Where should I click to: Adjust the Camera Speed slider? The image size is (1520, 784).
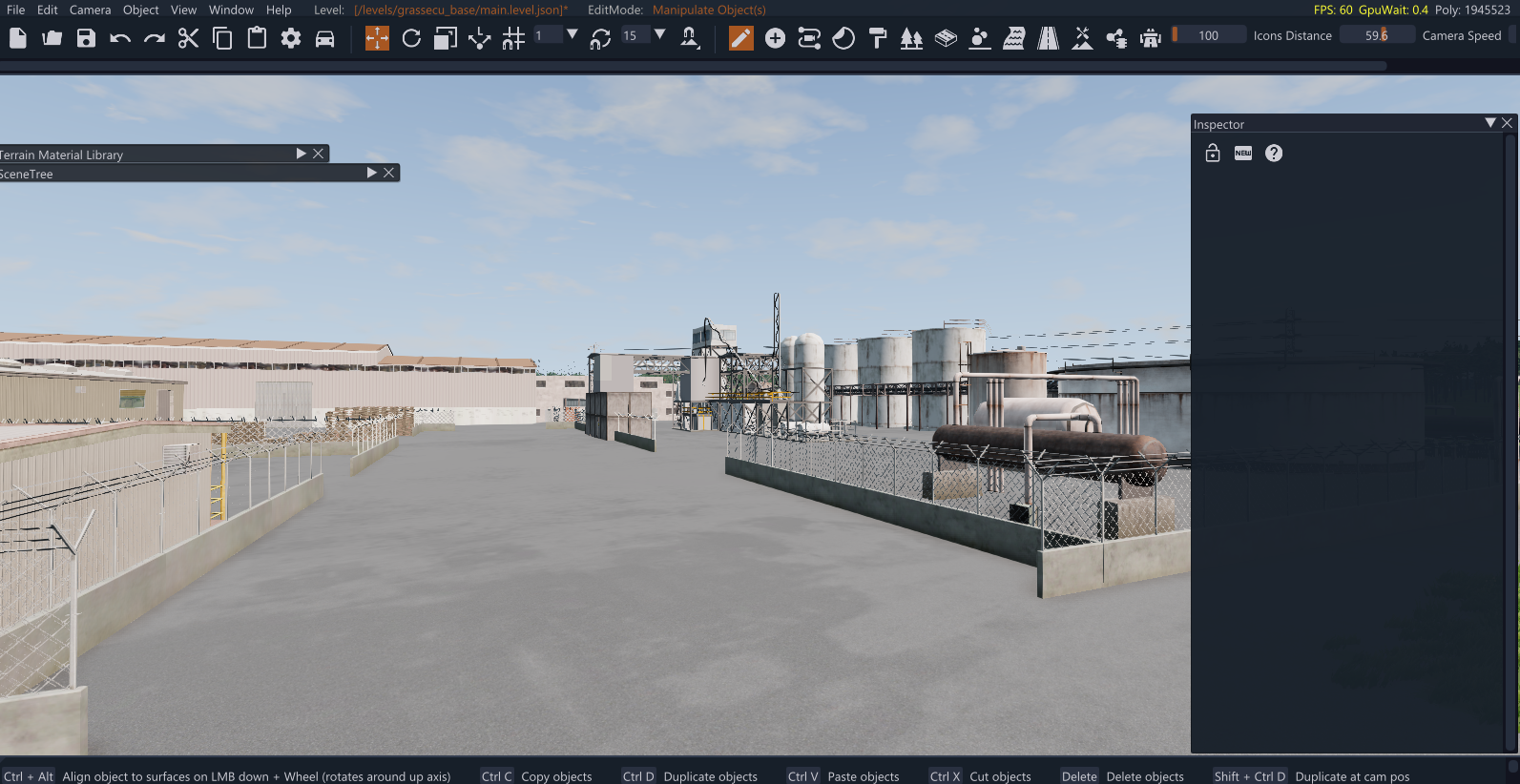1377,35
